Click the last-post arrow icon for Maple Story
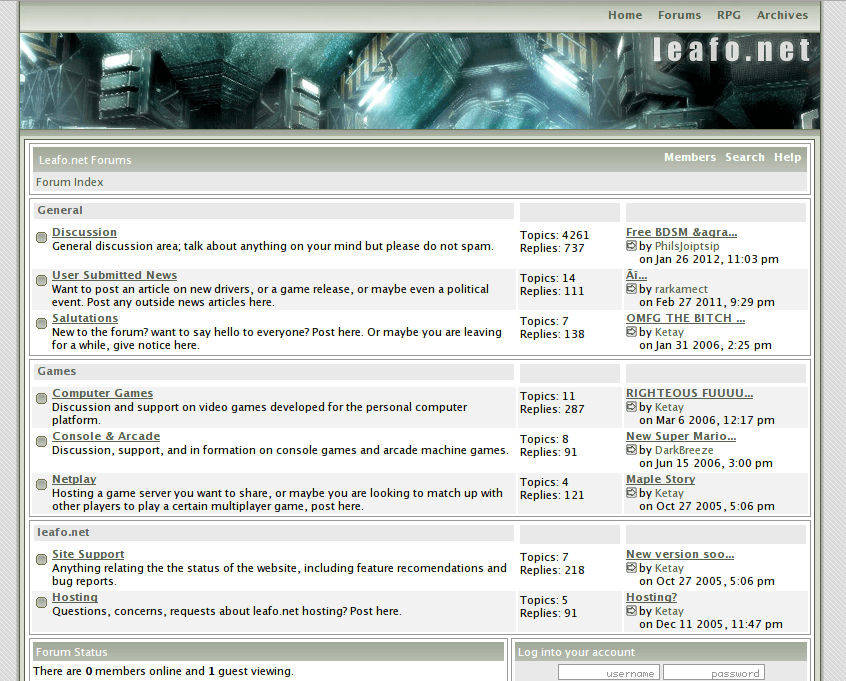The width and height of the screenshot is (846, 681). pos(630,492)
